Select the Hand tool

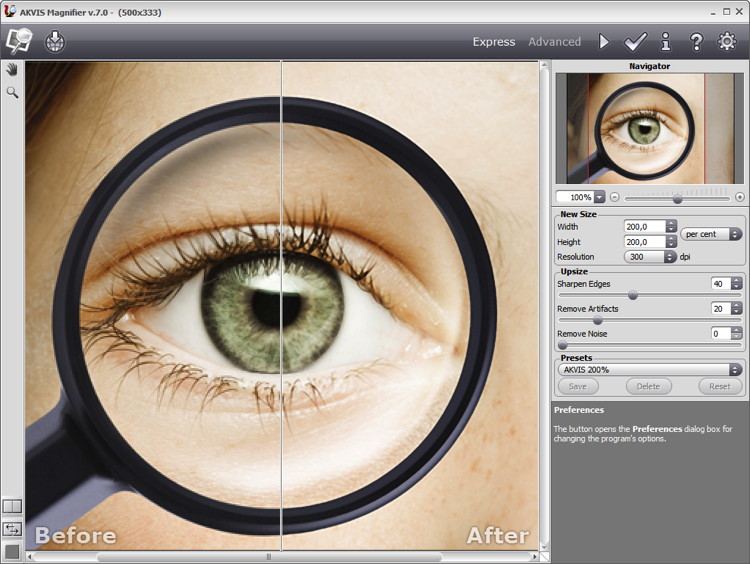point(12,70)
